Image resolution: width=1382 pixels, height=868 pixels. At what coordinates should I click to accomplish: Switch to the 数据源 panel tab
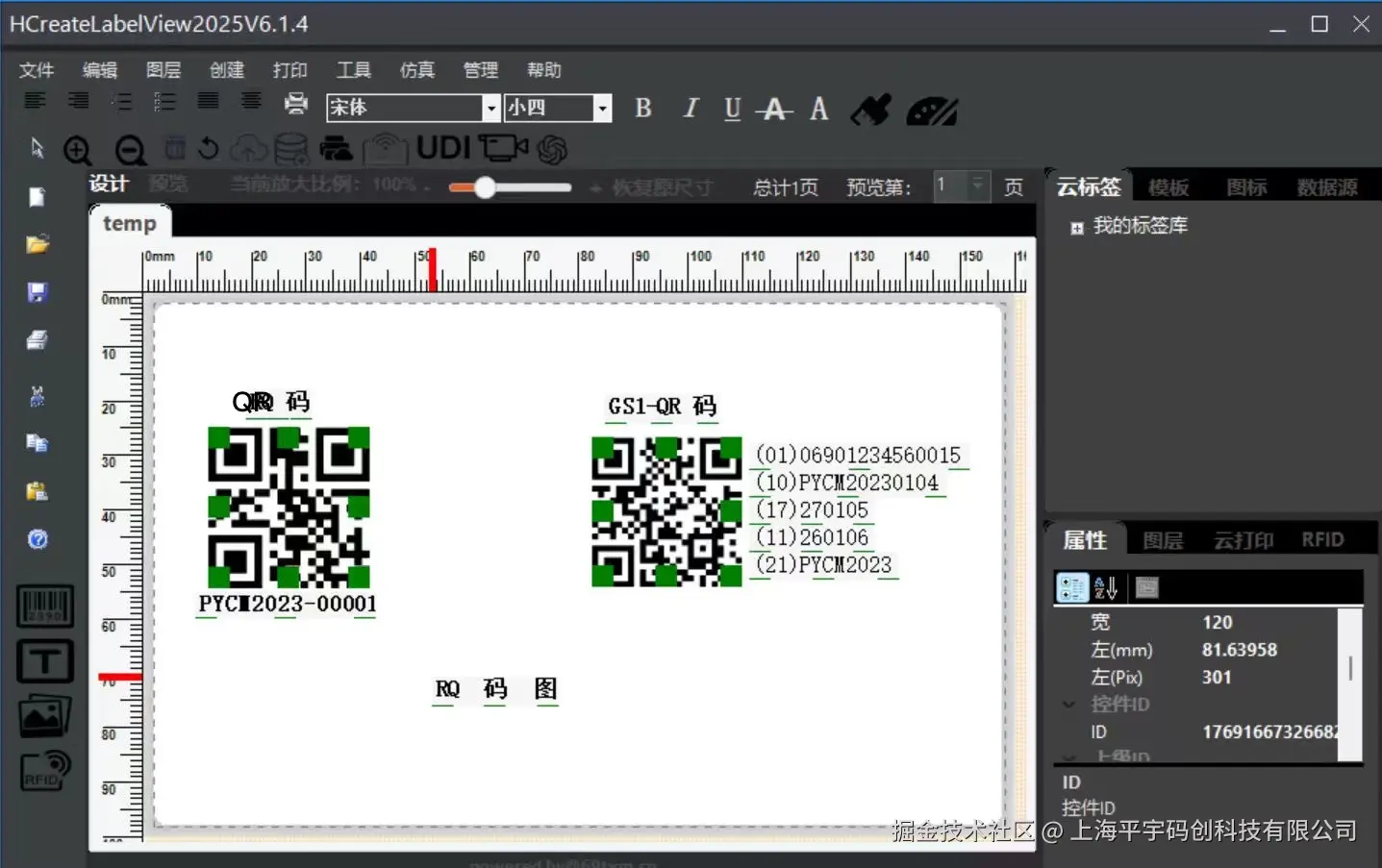[x=1327, y=187]
